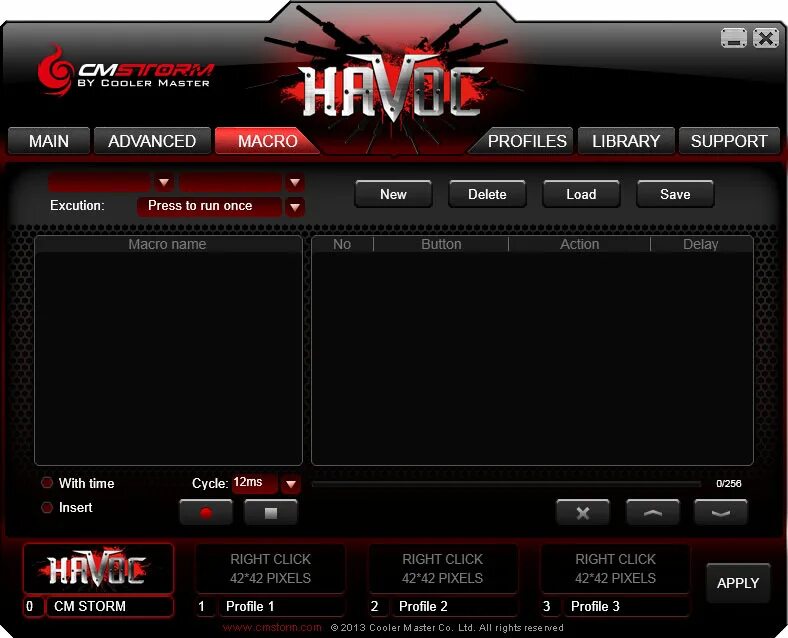Create a macro with the New button
This screenshot has height=638, width=788.
tap(393, 194)
